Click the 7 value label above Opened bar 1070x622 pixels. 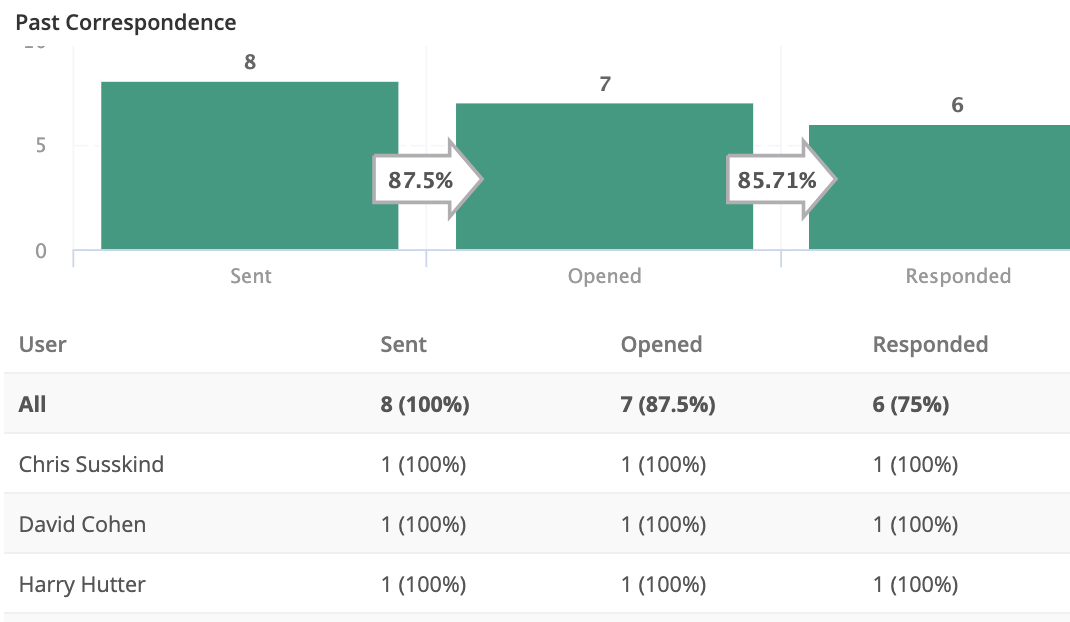[x=605, y=84]
